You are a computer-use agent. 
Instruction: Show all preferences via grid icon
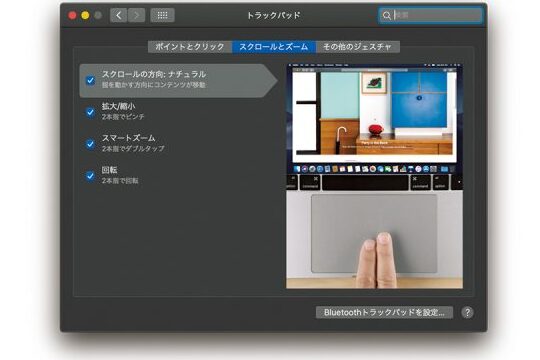[162, 15]
